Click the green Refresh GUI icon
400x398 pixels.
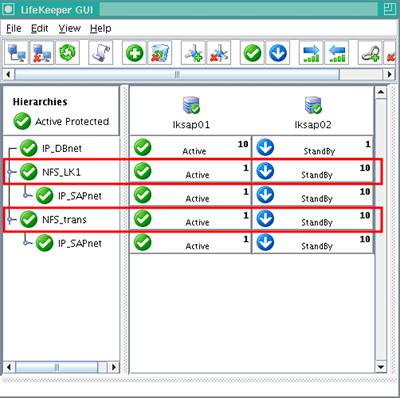(67, 53)
